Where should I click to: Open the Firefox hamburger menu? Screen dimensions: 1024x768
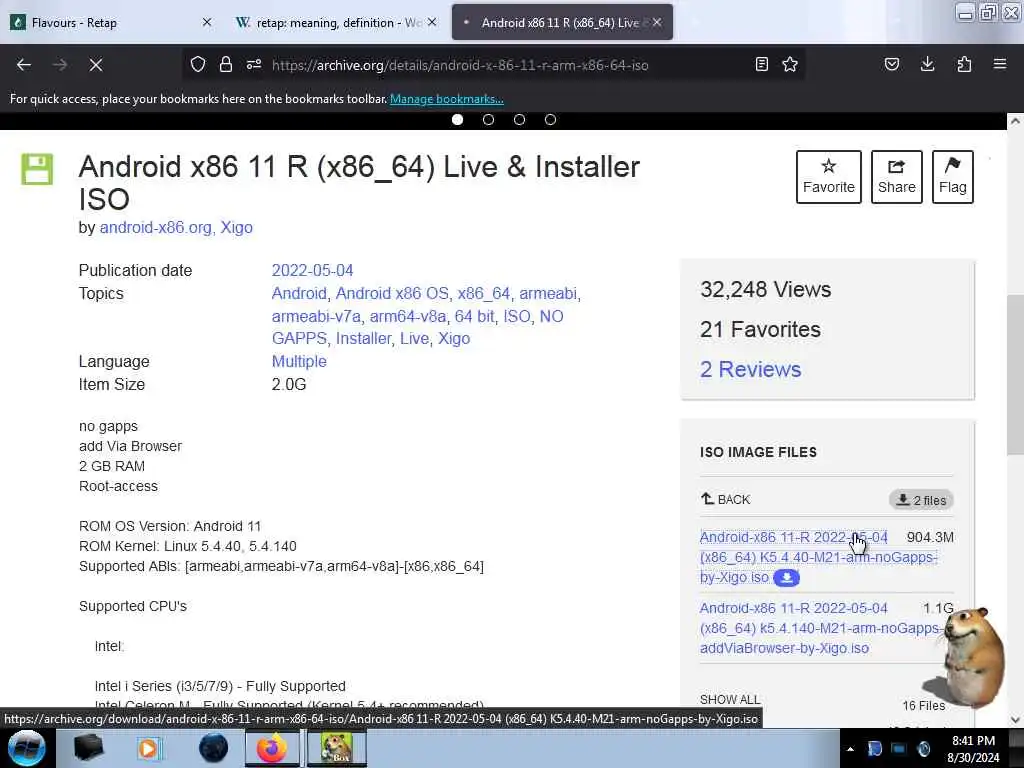click(1000, 64)
